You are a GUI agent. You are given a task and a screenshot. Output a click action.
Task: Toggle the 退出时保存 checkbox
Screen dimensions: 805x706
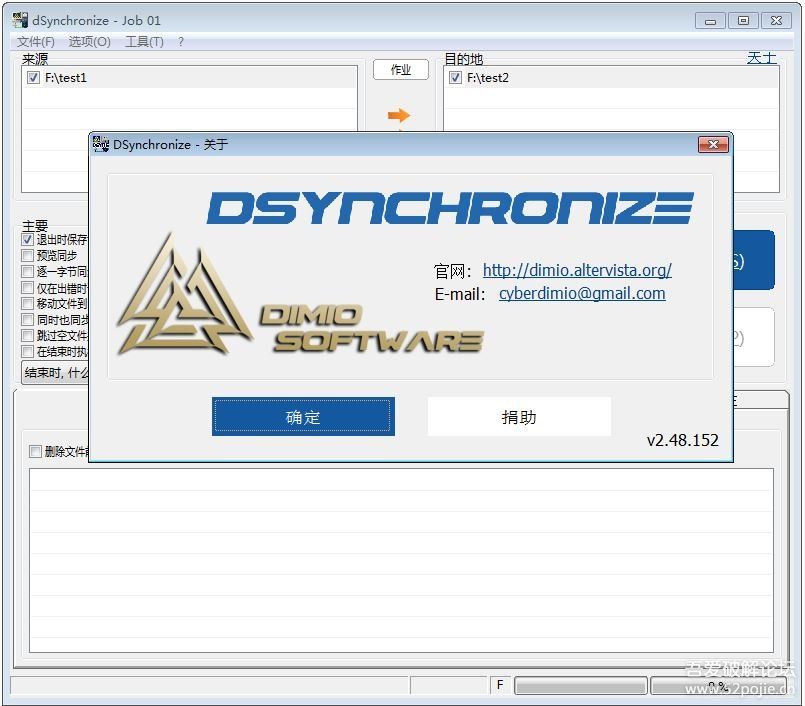click(28, 239)
